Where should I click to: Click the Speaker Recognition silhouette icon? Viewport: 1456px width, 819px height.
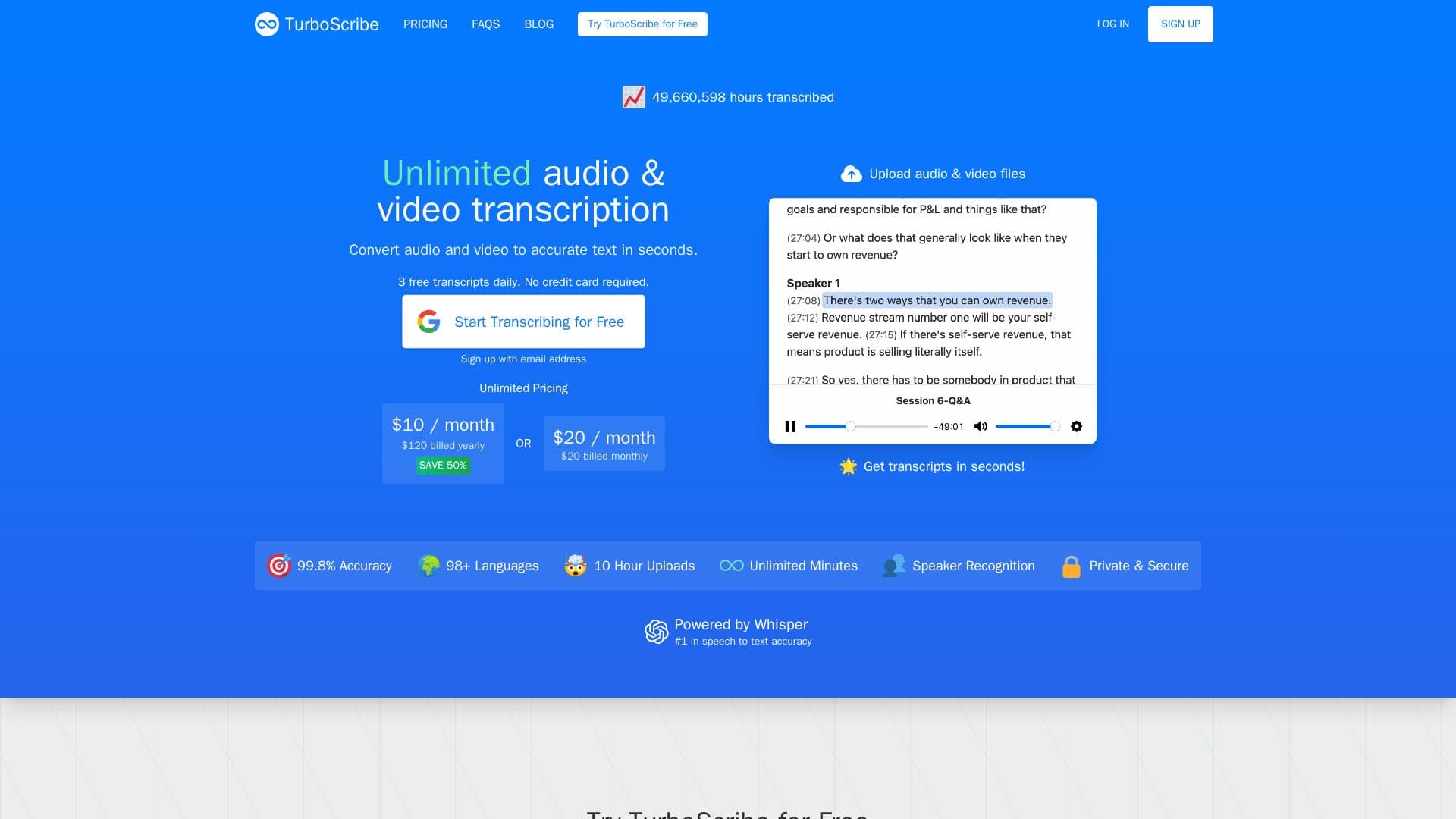tap(894, 566)
